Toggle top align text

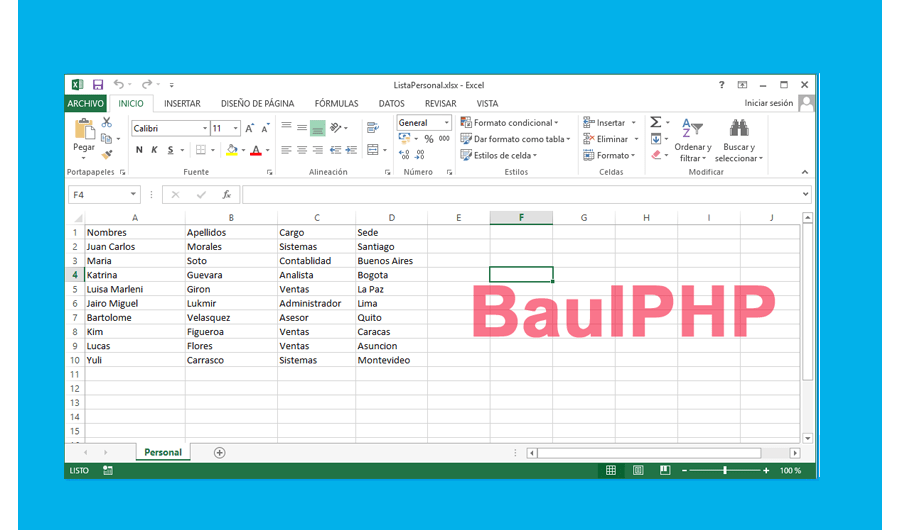point(286,127)
